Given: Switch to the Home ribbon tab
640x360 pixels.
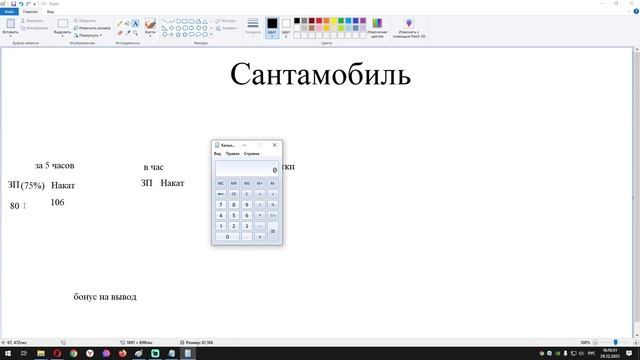Looking at the screenshot, I should pos(30,12).
